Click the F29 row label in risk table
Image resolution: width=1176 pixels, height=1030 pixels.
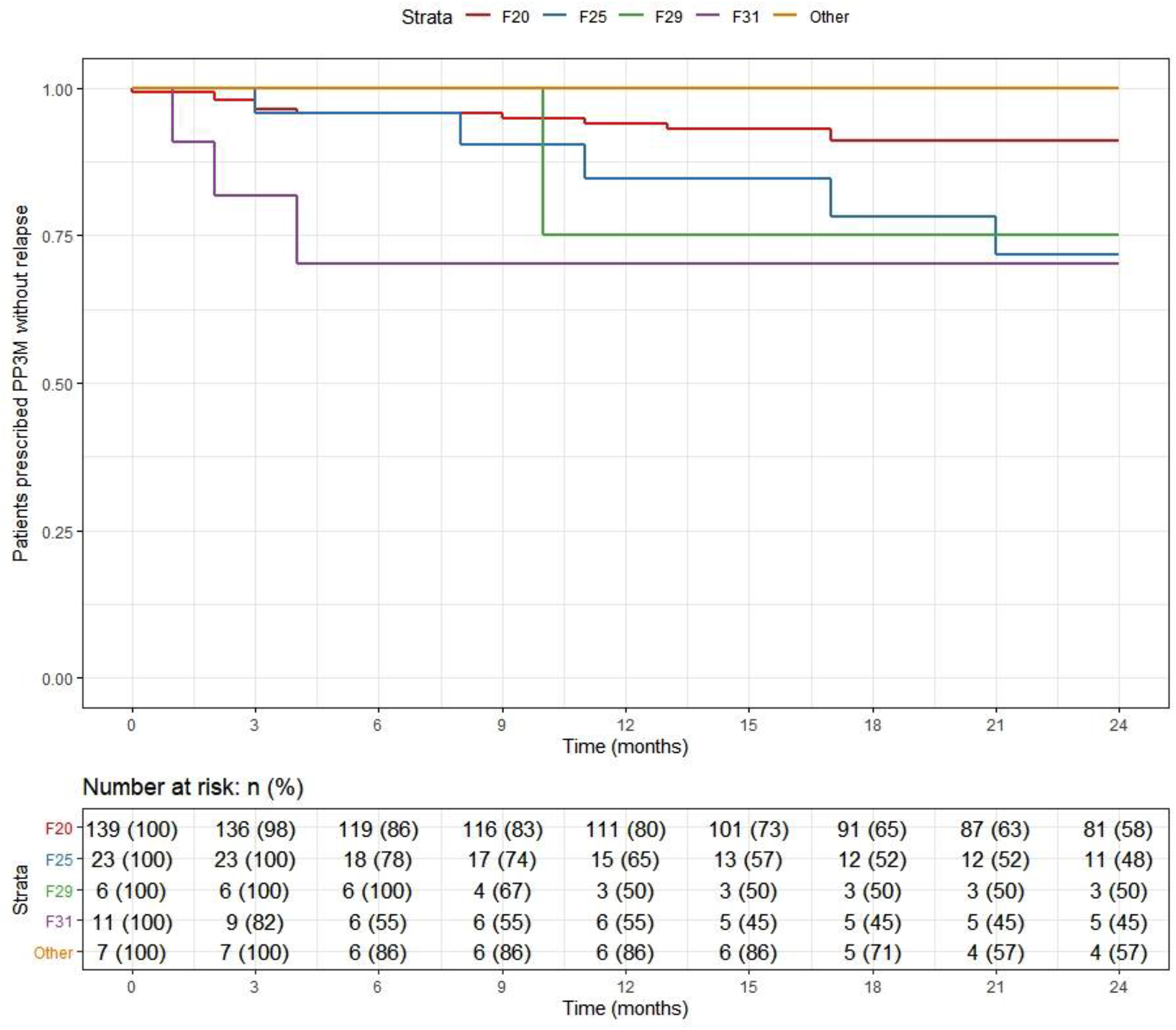click(x=59, y=891)
